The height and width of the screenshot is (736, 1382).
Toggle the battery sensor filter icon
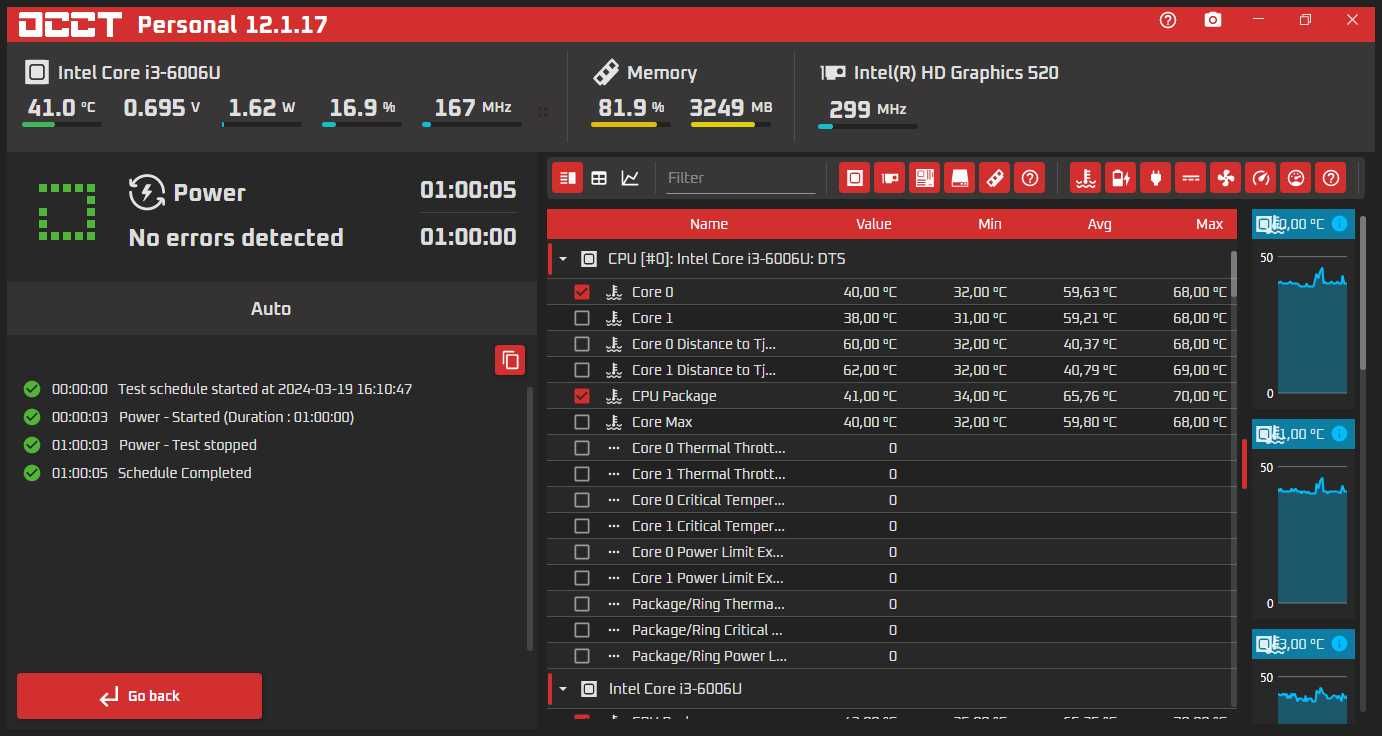pos(1120,178)
